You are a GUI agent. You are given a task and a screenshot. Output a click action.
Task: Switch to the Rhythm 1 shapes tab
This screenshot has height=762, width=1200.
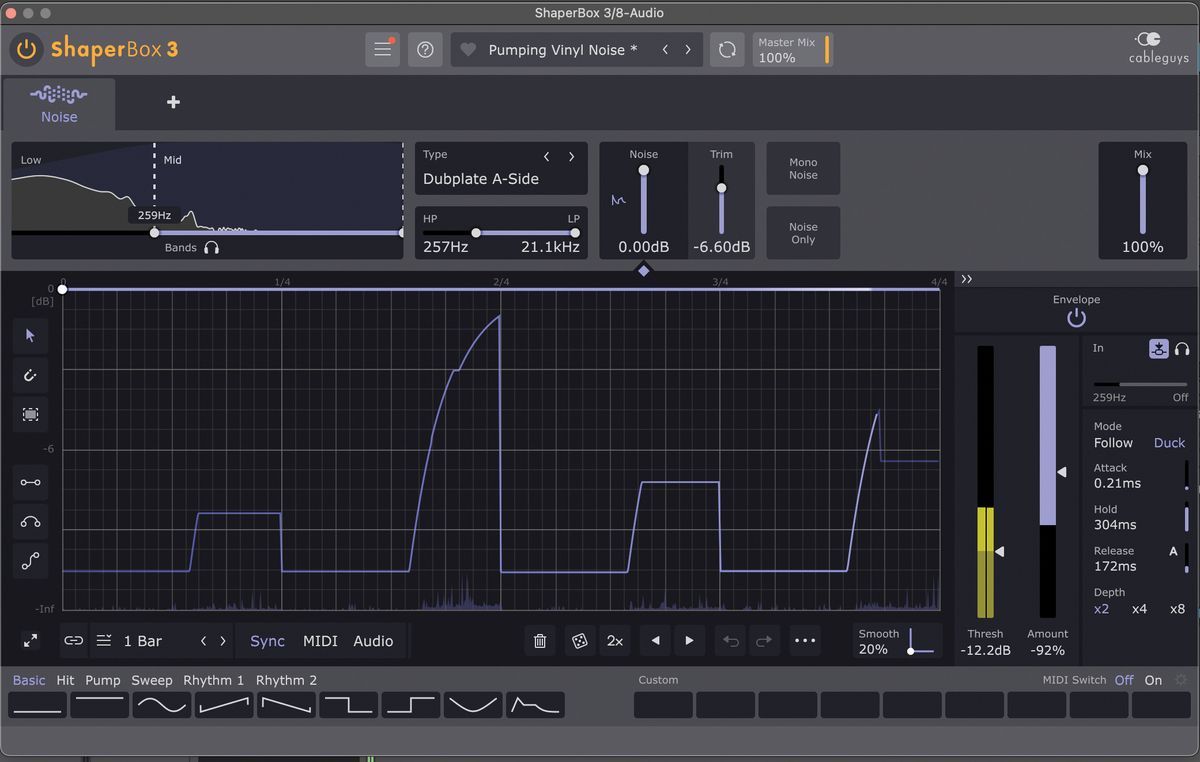coord(213,680)
